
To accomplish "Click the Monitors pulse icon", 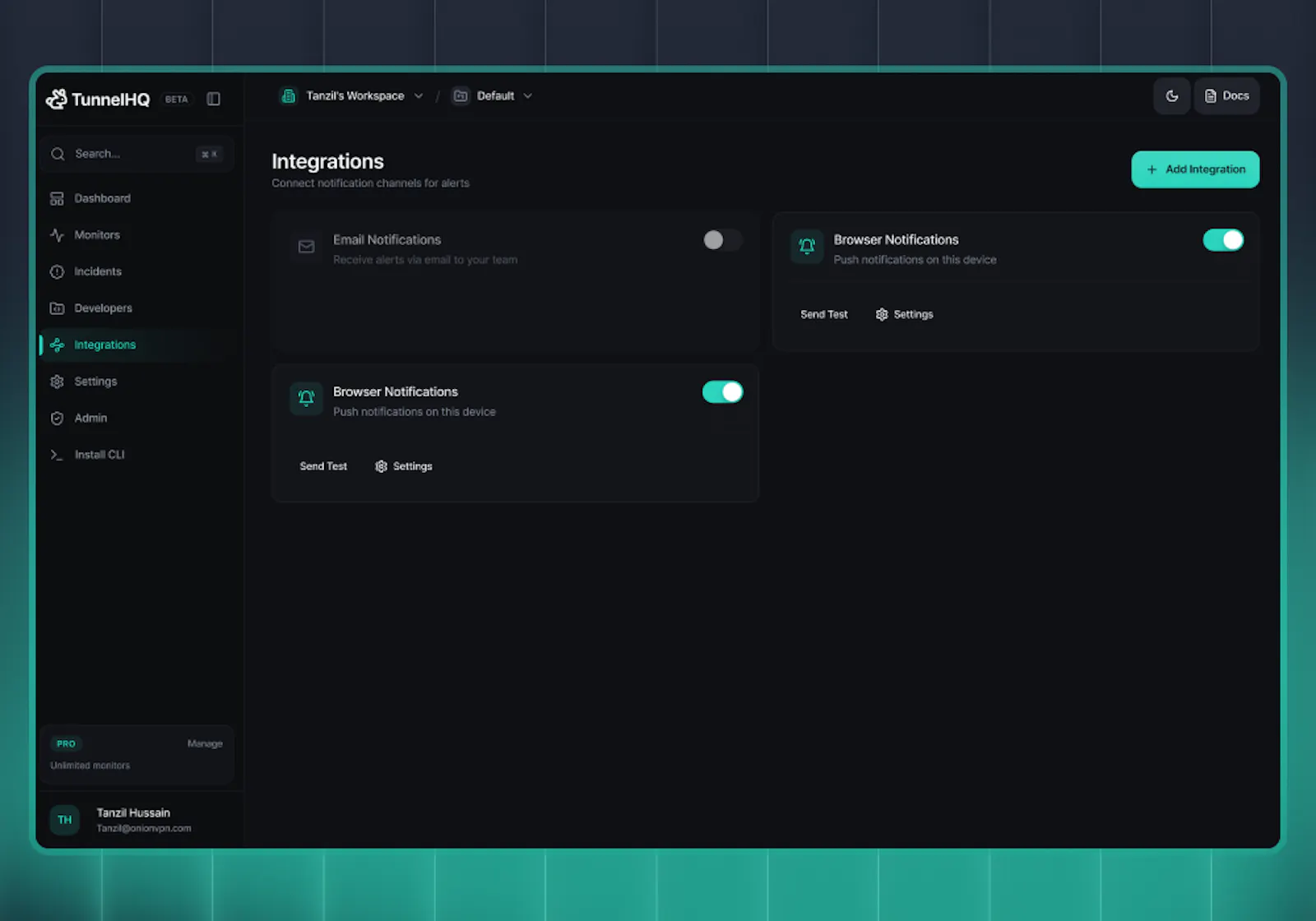I will pos(57,235).
